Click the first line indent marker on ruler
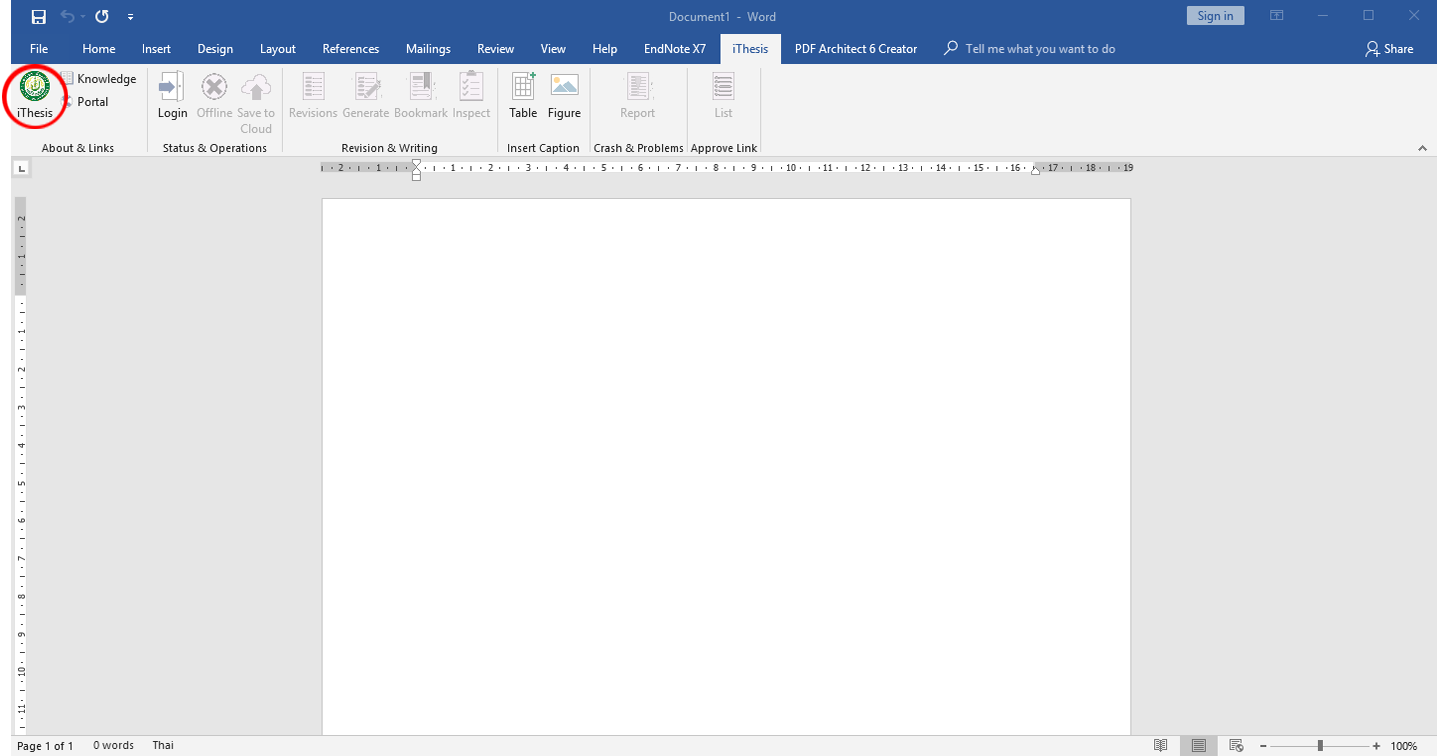The width and height of the screenshot is (1437, 756). (x=416, y=164)
